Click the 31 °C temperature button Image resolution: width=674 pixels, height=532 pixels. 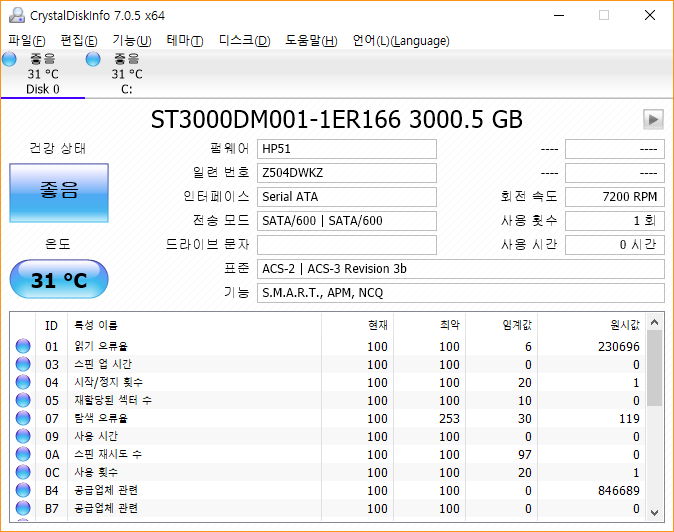(x=59, y=279)
